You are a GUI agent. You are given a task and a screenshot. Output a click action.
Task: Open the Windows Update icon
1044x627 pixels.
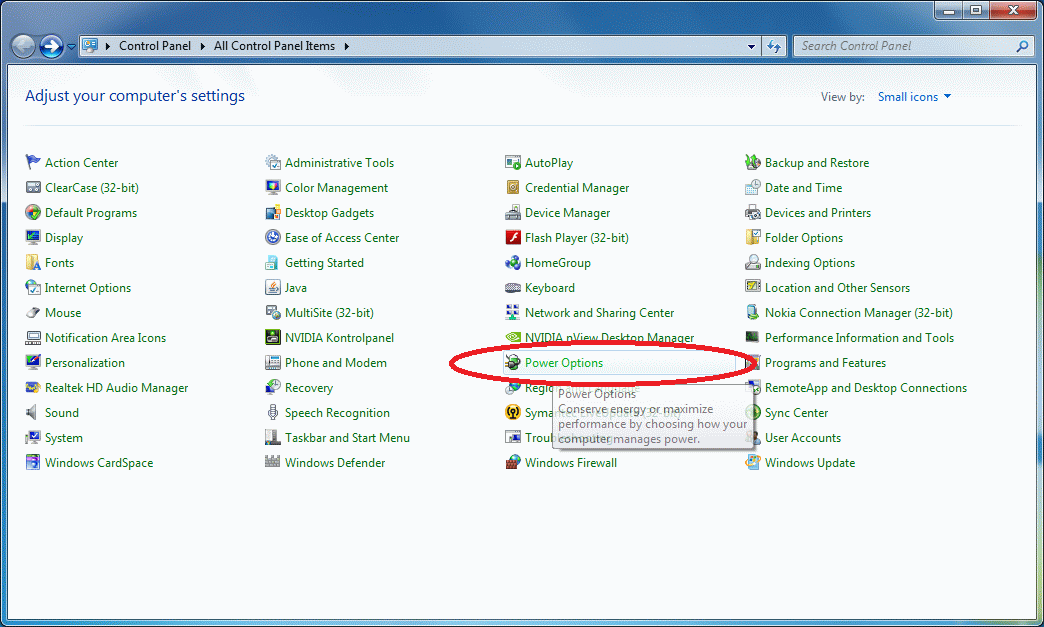[753, 462]
